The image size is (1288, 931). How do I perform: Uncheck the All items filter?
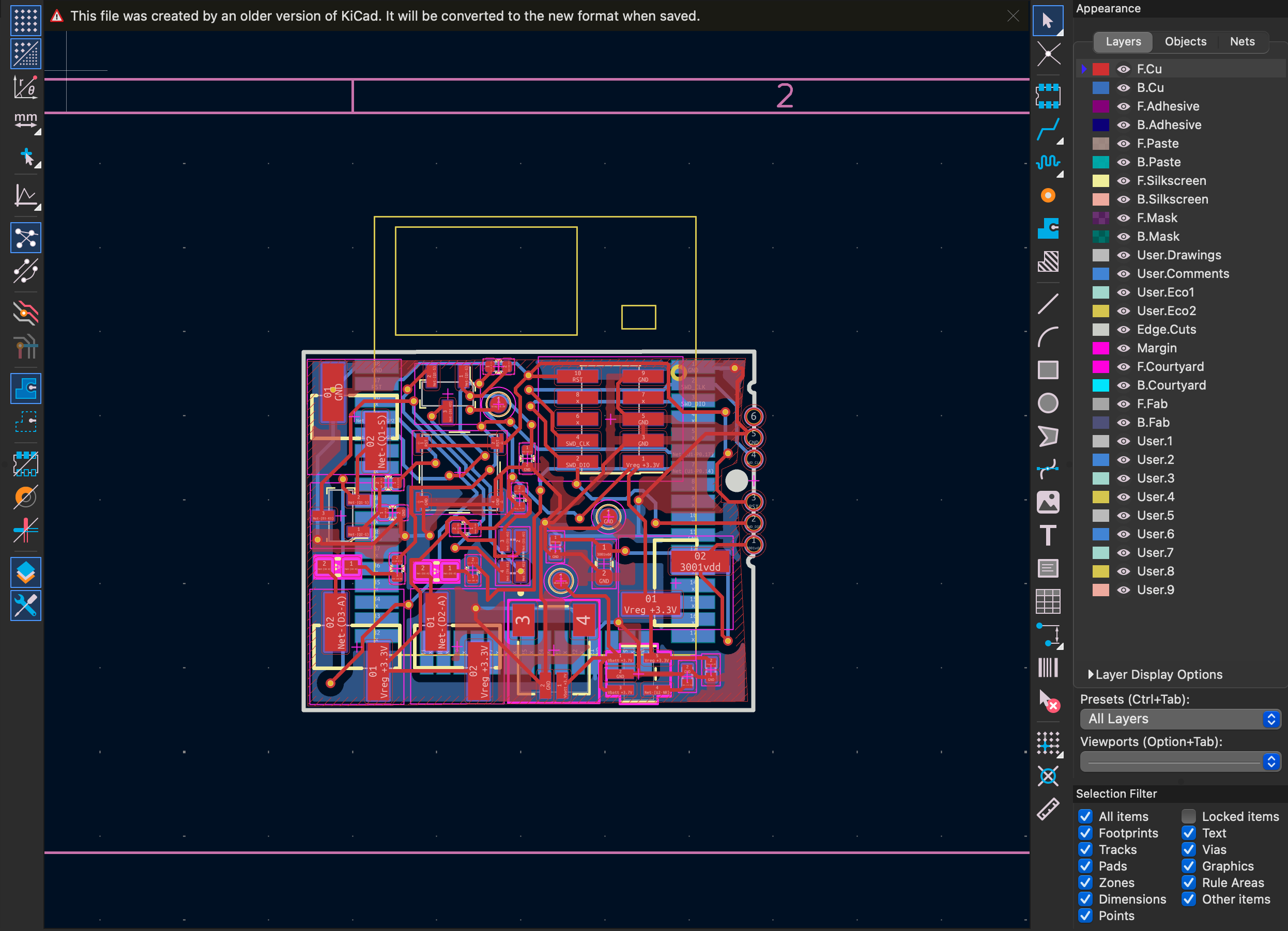(1085, 816)
